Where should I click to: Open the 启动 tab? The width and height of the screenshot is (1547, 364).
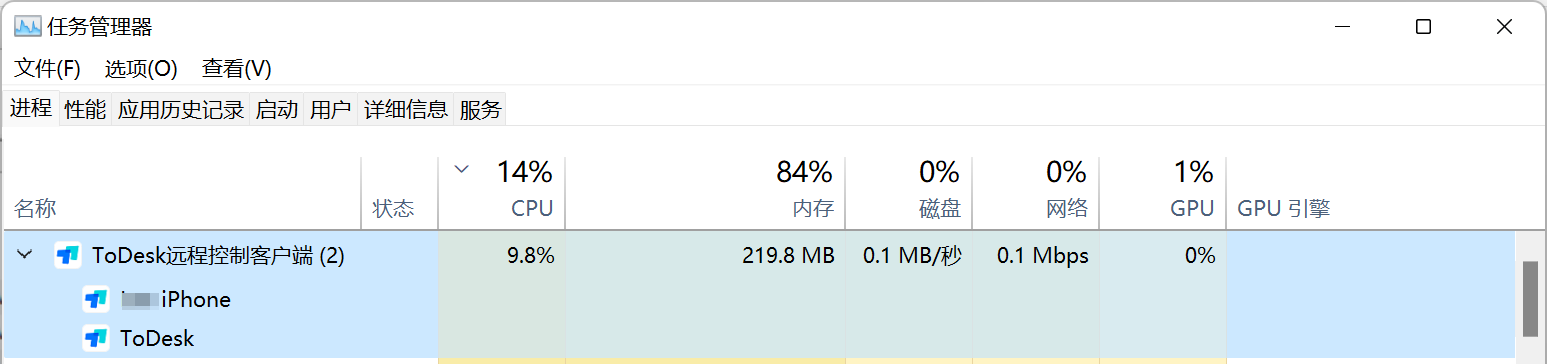pyautogui.click(x=277, y=110)
